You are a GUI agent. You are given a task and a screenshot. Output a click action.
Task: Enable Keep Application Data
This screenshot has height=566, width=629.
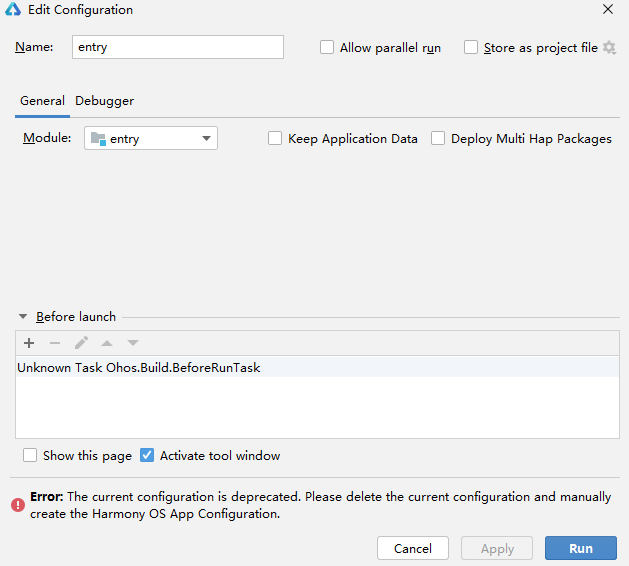pos(275,138)
